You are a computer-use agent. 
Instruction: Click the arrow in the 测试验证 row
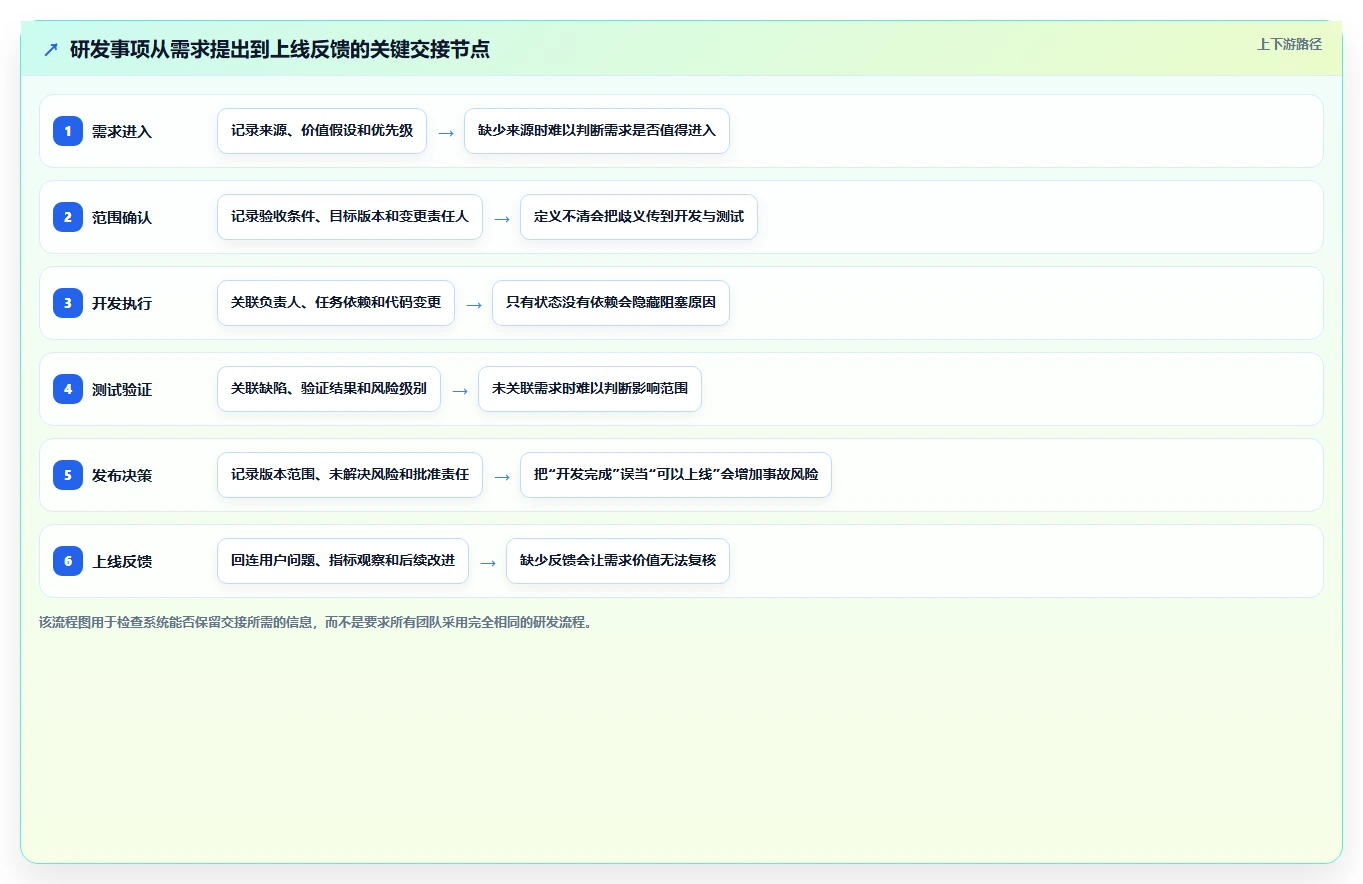tap(460, 390)
